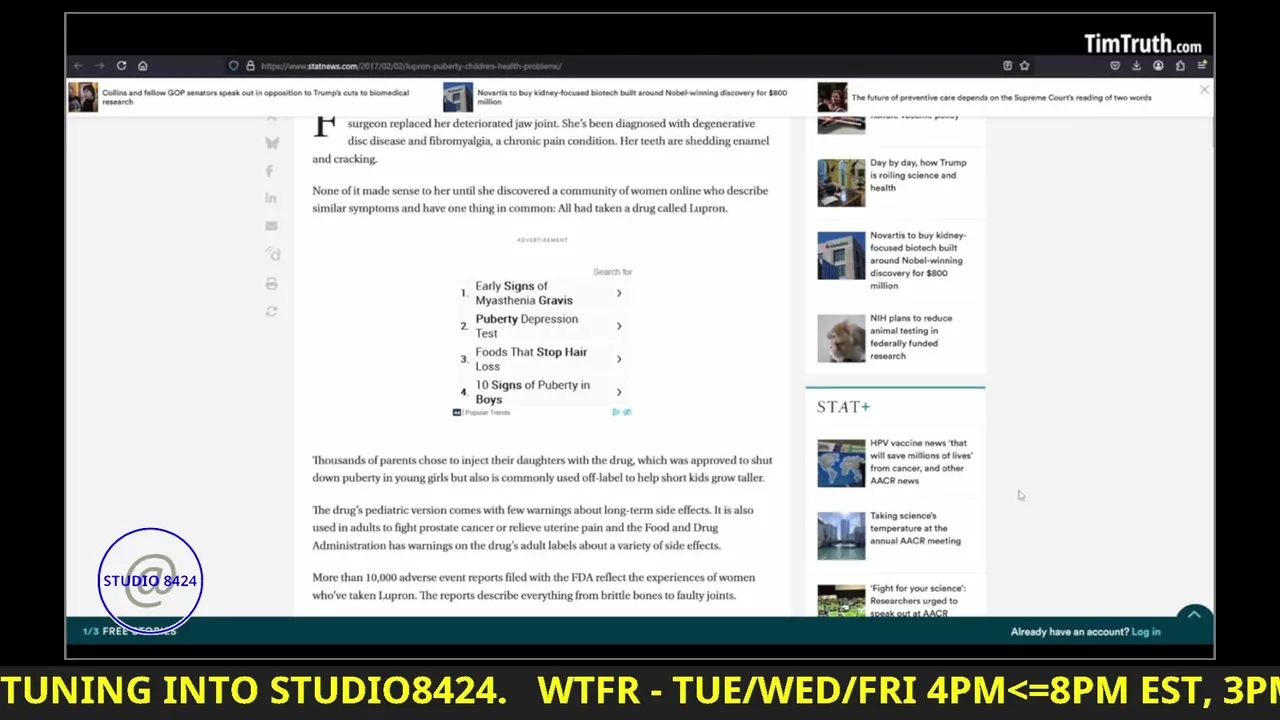
Task: Open Early Signs of Myasthenia Gravis ad
Action: click(524, 293)
